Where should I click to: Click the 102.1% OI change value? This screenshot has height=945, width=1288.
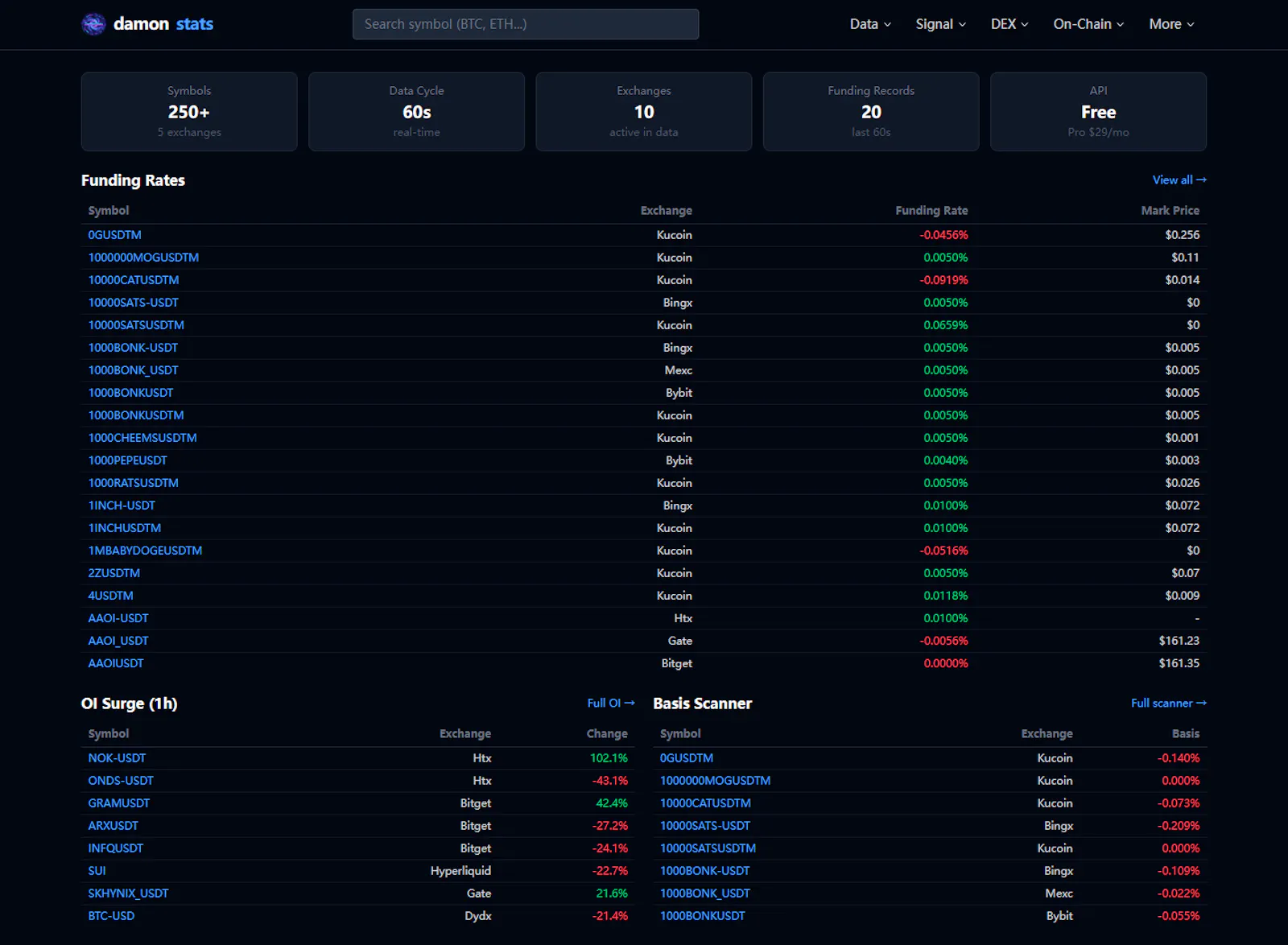[x=609, y=758]
